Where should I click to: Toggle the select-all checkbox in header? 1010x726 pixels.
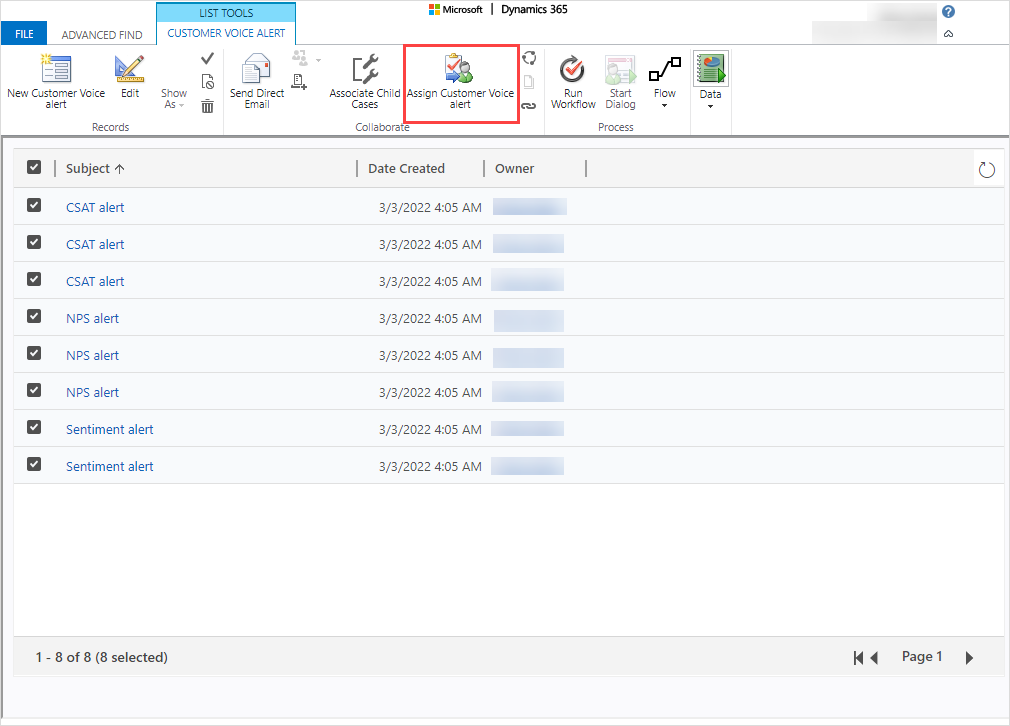click(34, 167)
